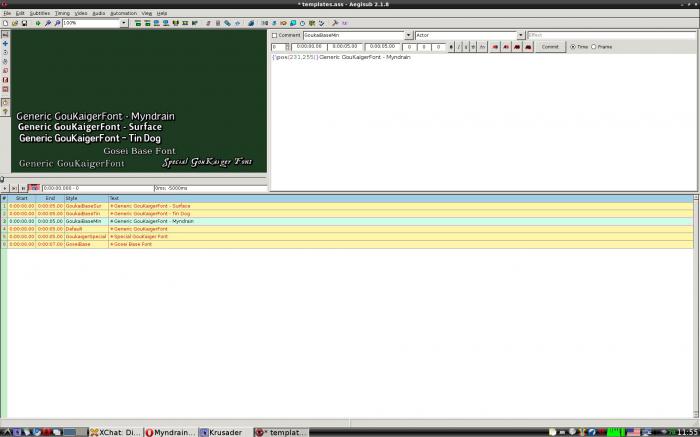Select the standard video mode tool
Viewport: 700px width, 437px height.
click(5, 34)
